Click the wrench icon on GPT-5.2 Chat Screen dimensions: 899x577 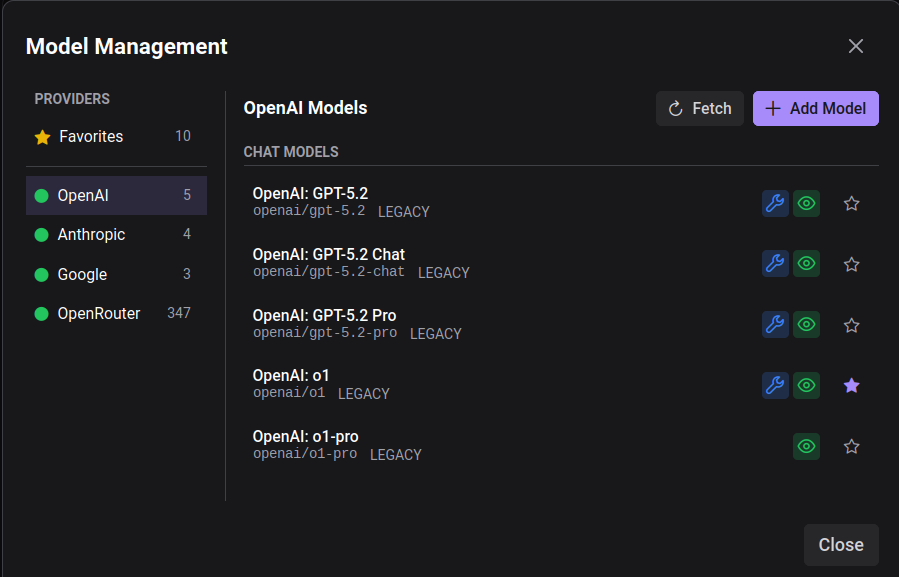click(775, 263)
